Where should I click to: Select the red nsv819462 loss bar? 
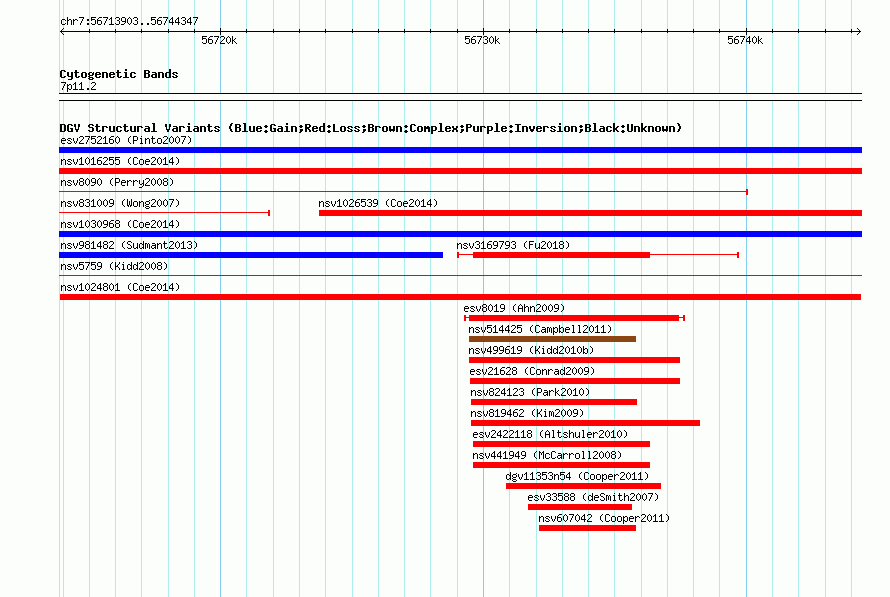point(585,423)
